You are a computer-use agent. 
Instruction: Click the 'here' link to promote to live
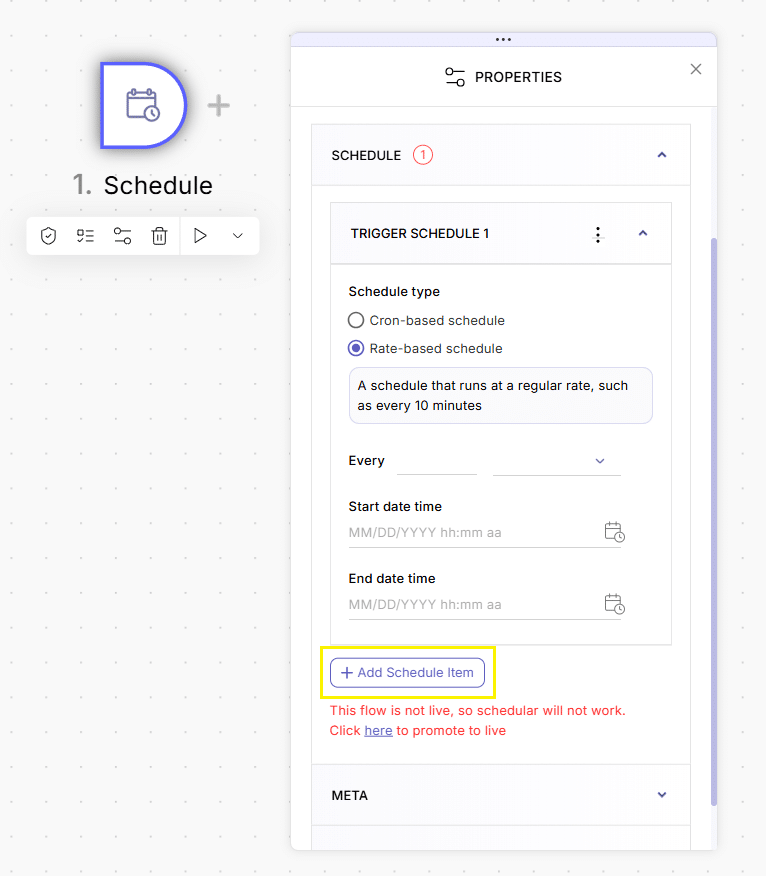(x=378, y=731)
